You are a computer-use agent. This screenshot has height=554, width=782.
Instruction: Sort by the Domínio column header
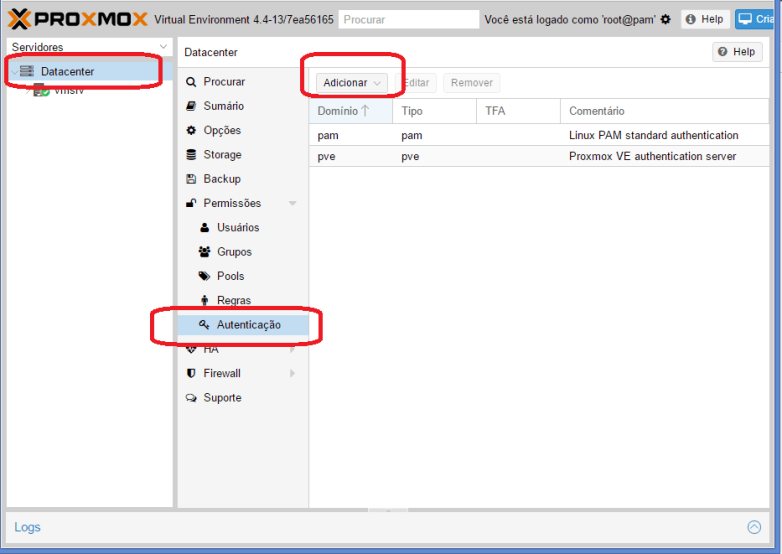338,111
